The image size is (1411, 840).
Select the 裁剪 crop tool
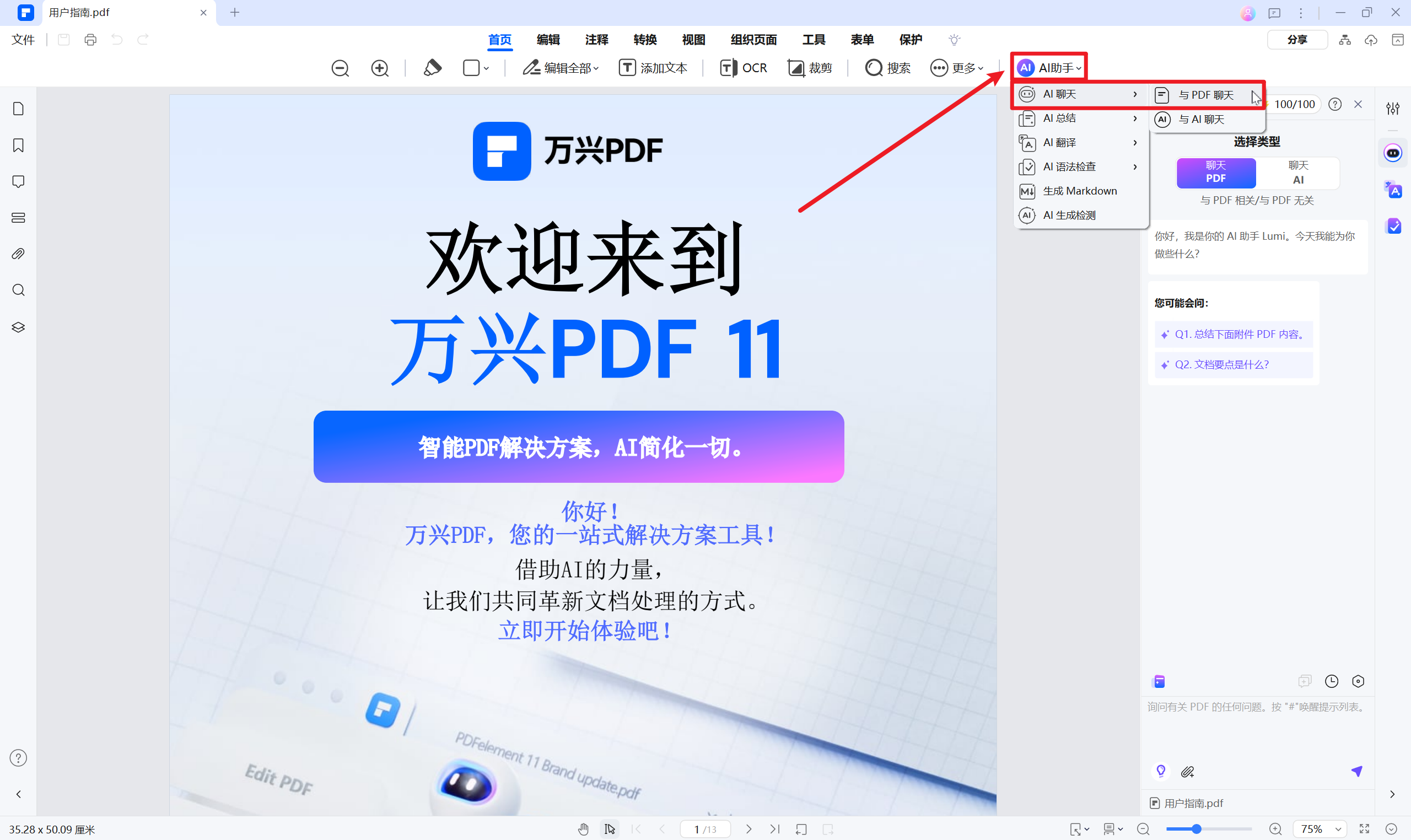[810, 68]
